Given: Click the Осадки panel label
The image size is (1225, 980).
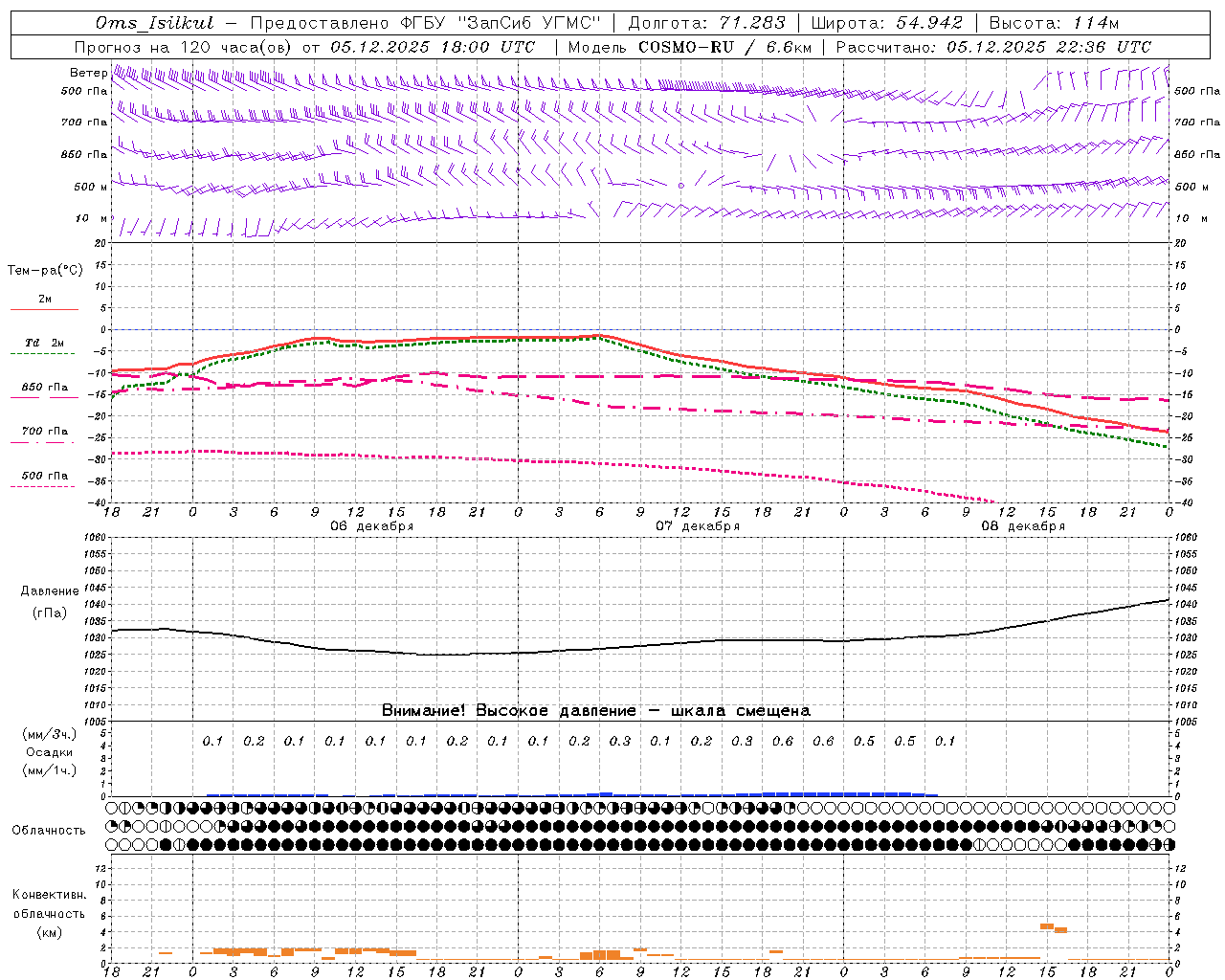Looking at the screenshot, I should tap(49, 752).
